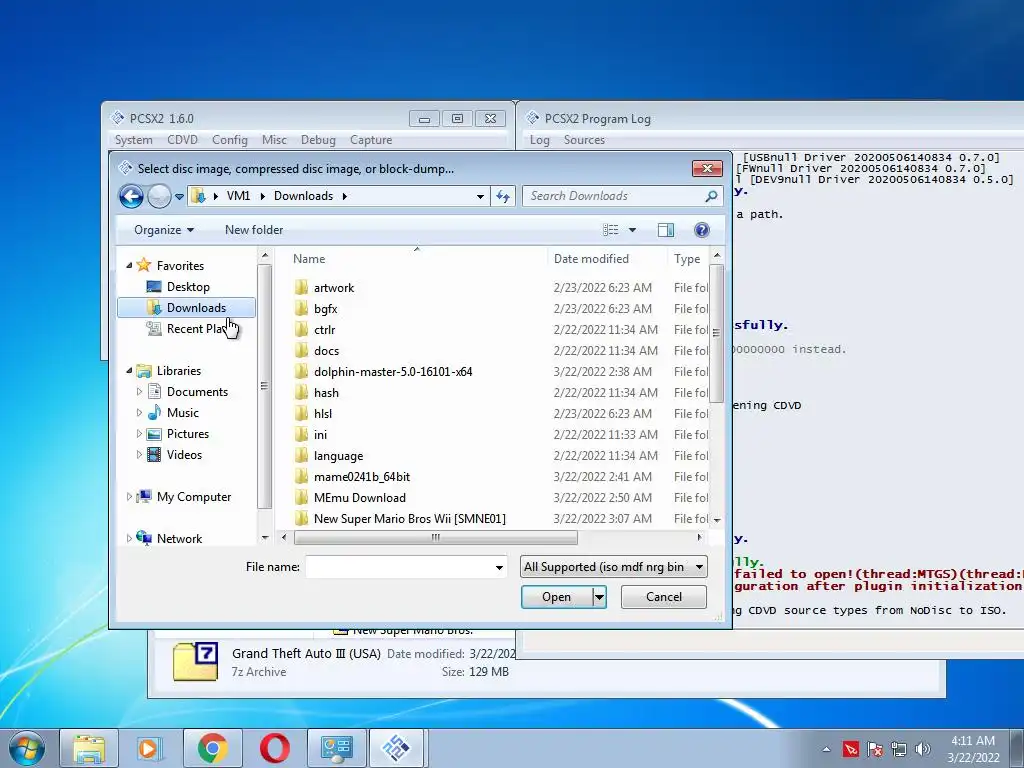The image size is (1024, 768).
Task: Click the Cancel button
Action: [664, 597]
